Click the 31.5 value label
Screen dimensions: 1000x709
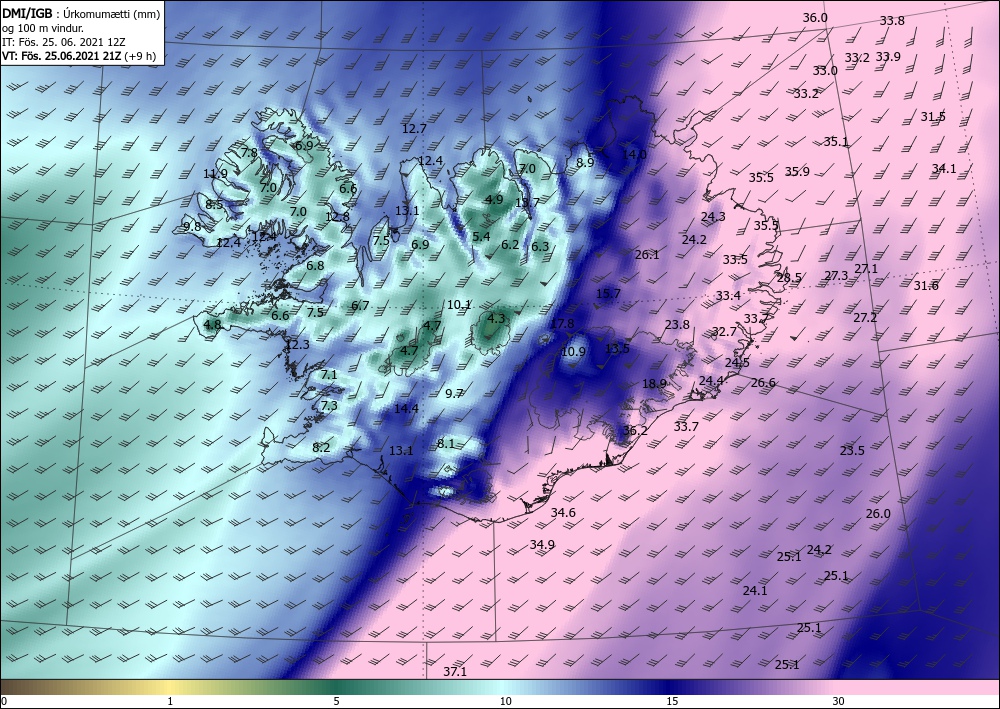pos(933,117)
